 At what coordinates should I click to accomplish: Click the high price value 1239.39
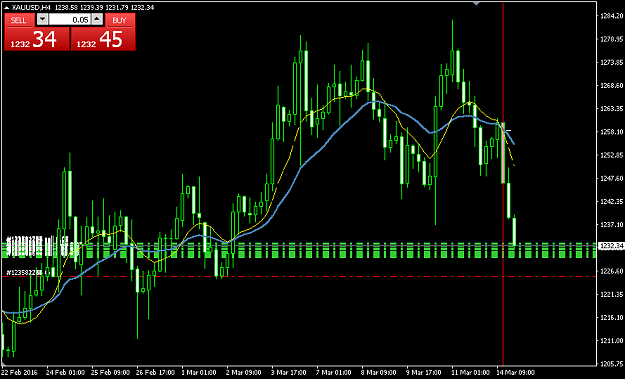pyautogui.click(x=91, y=8)
